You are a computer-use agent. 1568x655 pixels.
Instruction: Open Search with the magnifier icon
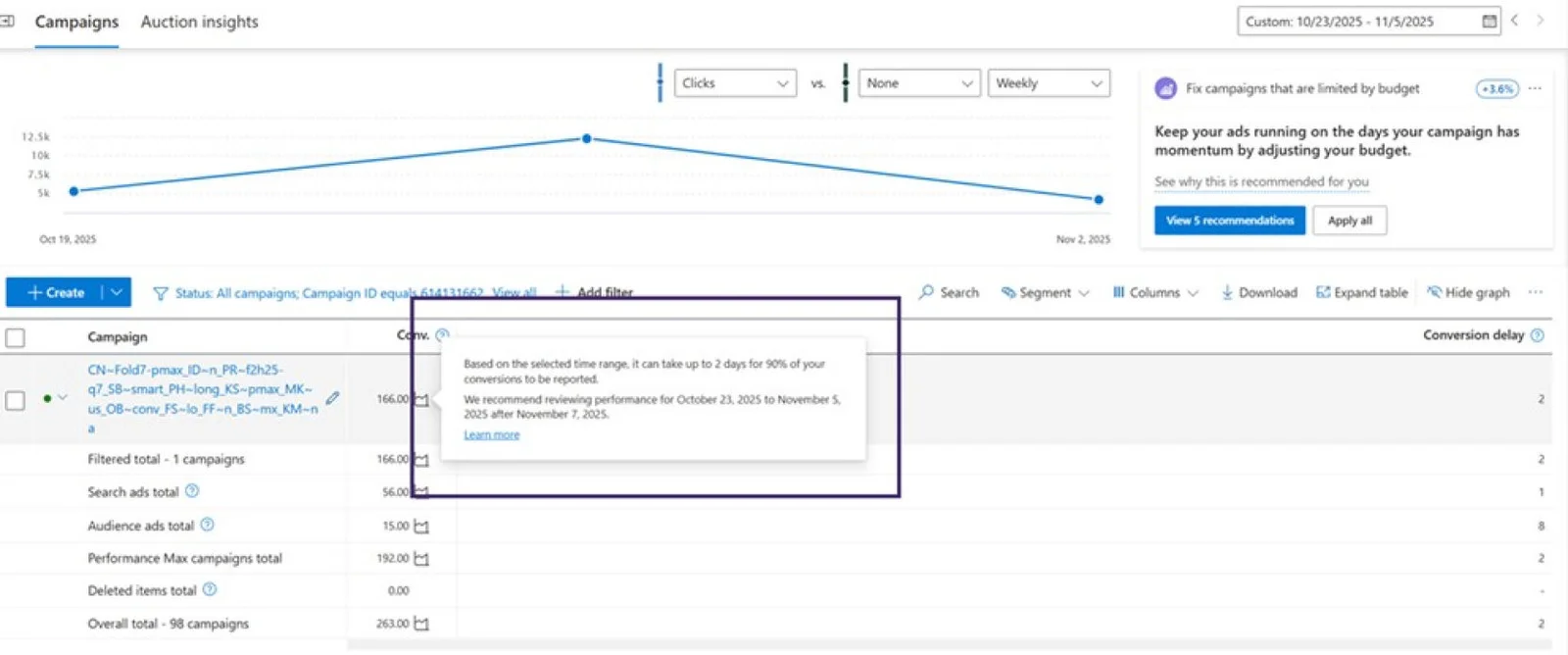pos(926,292)
